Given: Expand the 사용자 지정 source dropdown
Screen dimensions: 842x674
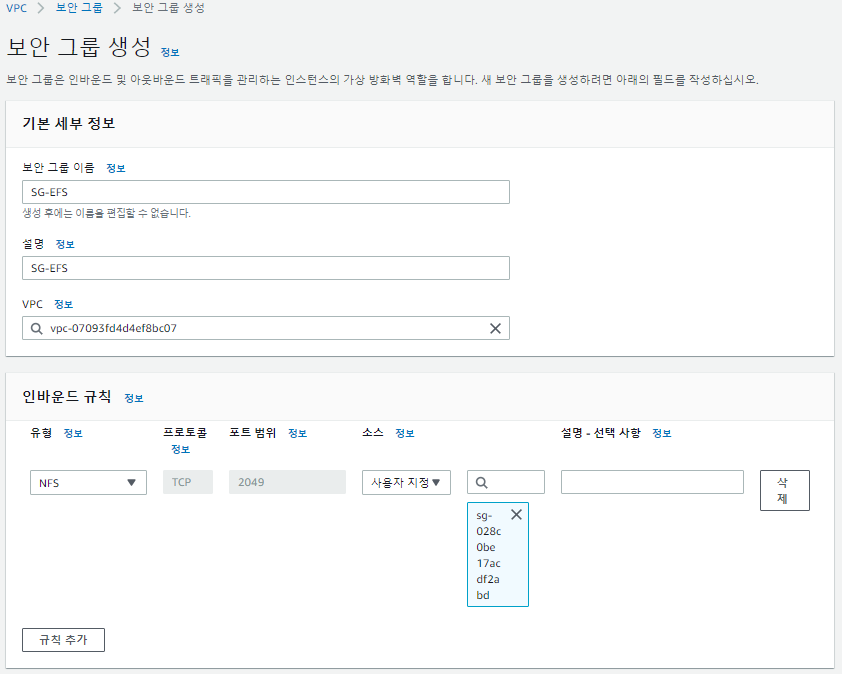Looking at the screenshot, I should point(406,483).
